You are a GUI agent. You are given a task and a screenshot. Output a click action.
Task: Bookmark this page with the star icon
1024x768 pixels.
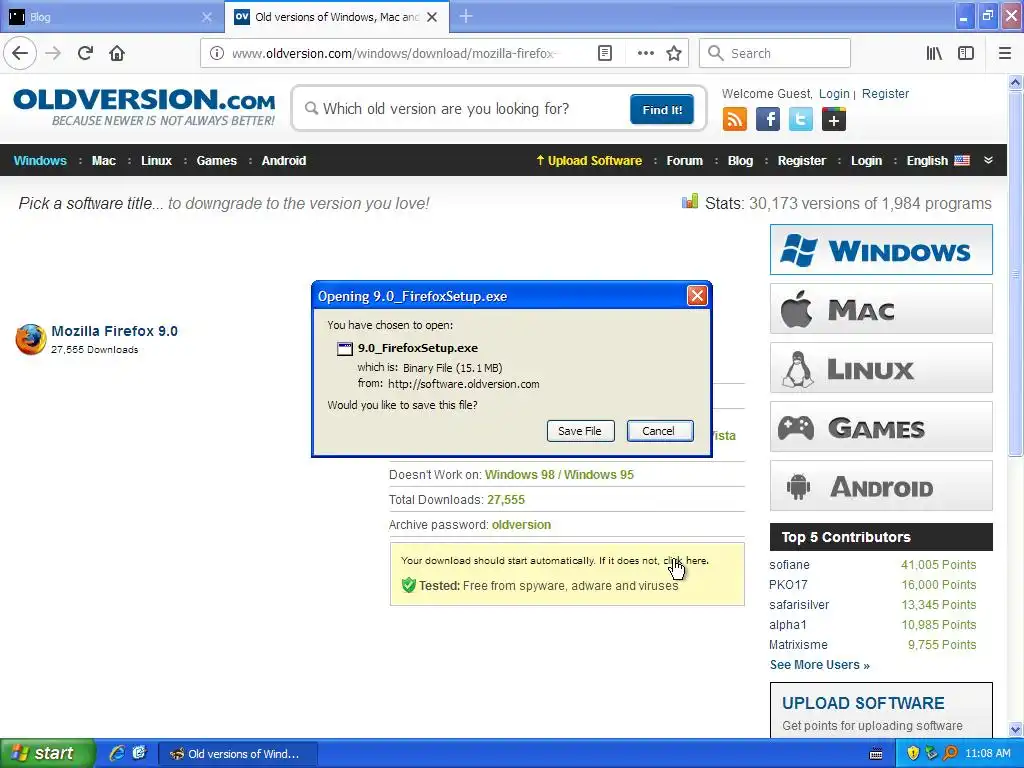[x=674, y=53]
